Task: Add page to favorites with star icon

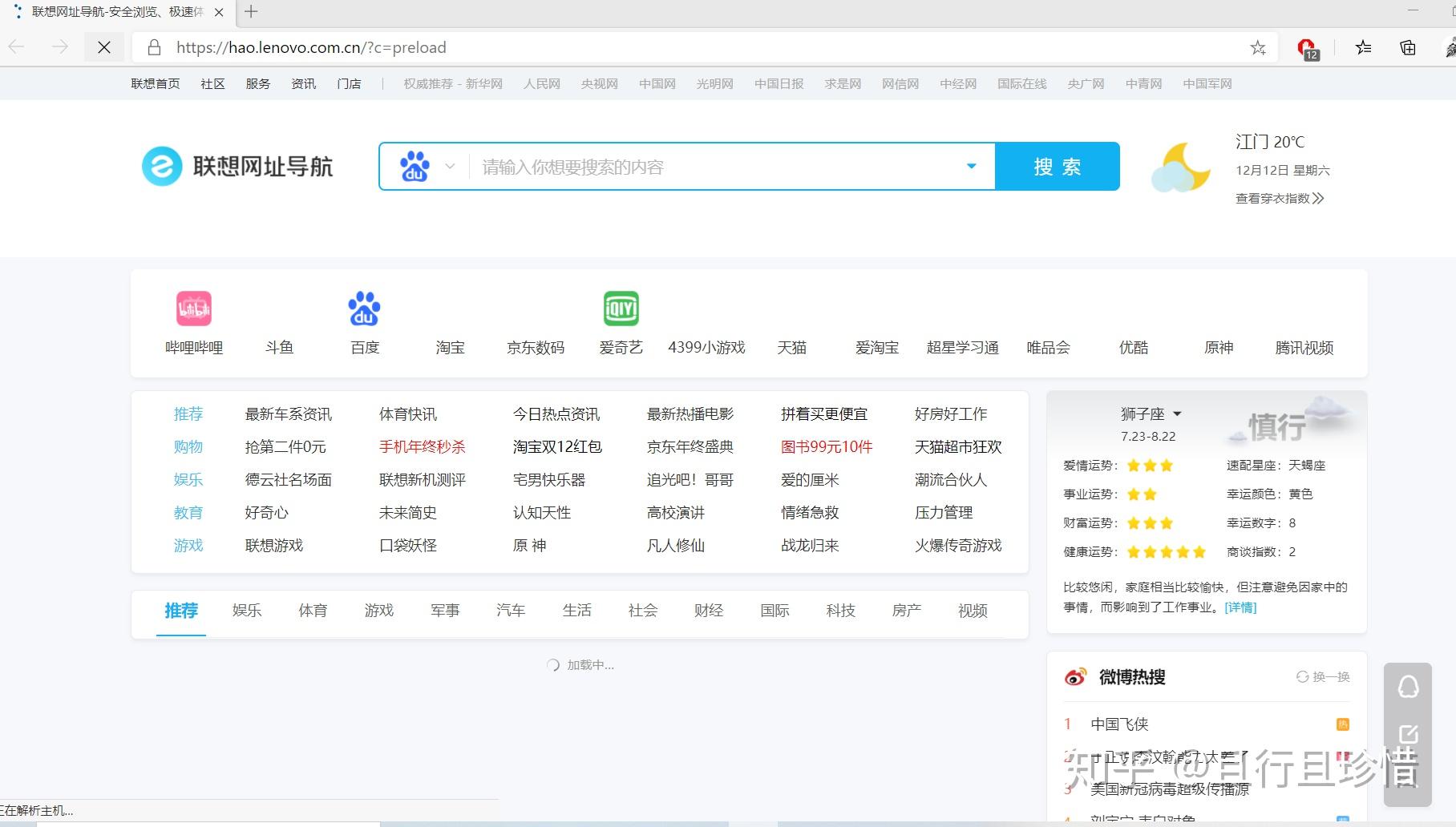Action: coord(1258,47)
